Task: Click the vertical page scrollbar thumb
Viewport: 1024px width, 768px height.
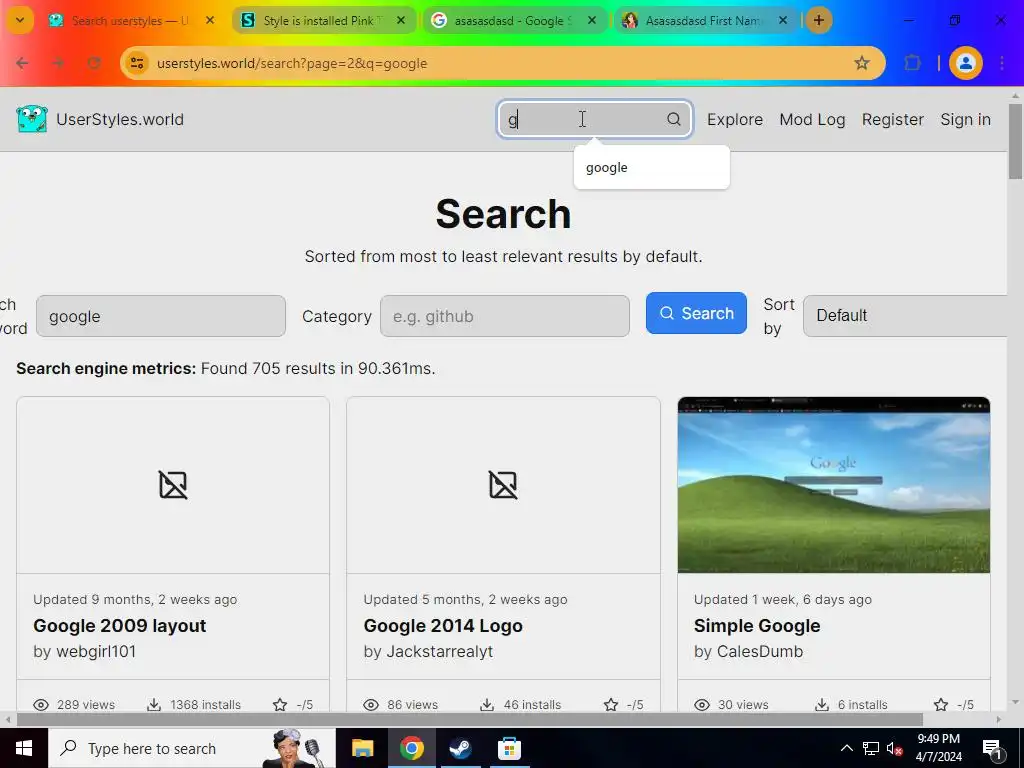Action: tap(1015, 141)
